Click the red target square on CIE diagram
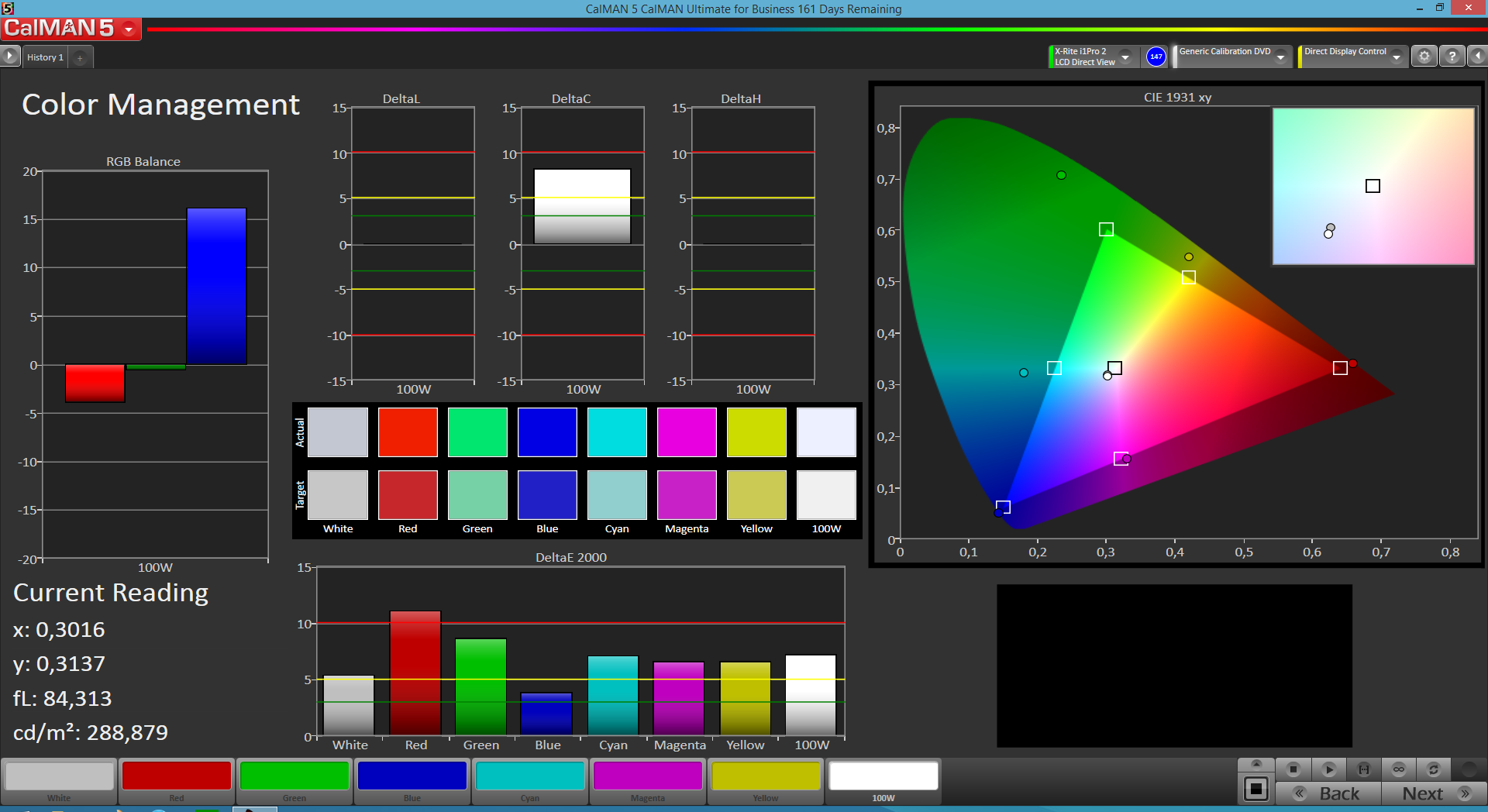This screenshot has width=1488, height=812. (x=1340, y=368)
